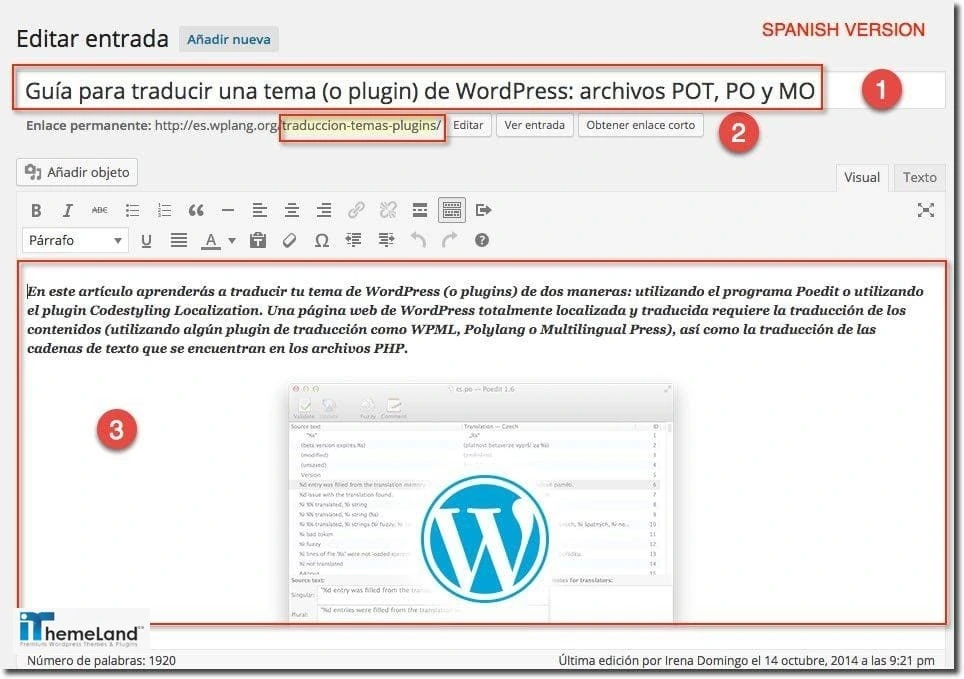Insert a horizontal line
The image size is (964, 679).
[x=228, y=210]
